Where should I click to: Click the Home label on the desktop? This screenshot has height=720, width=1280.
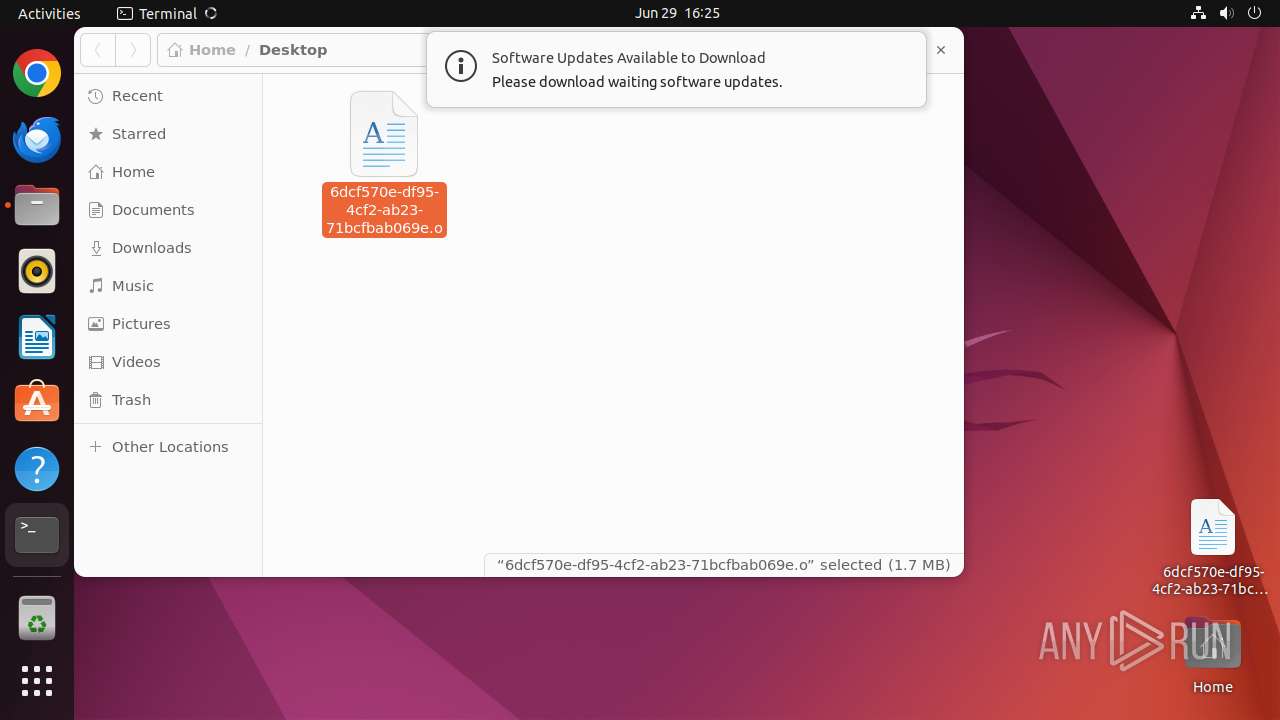(x=1212, y=687)
